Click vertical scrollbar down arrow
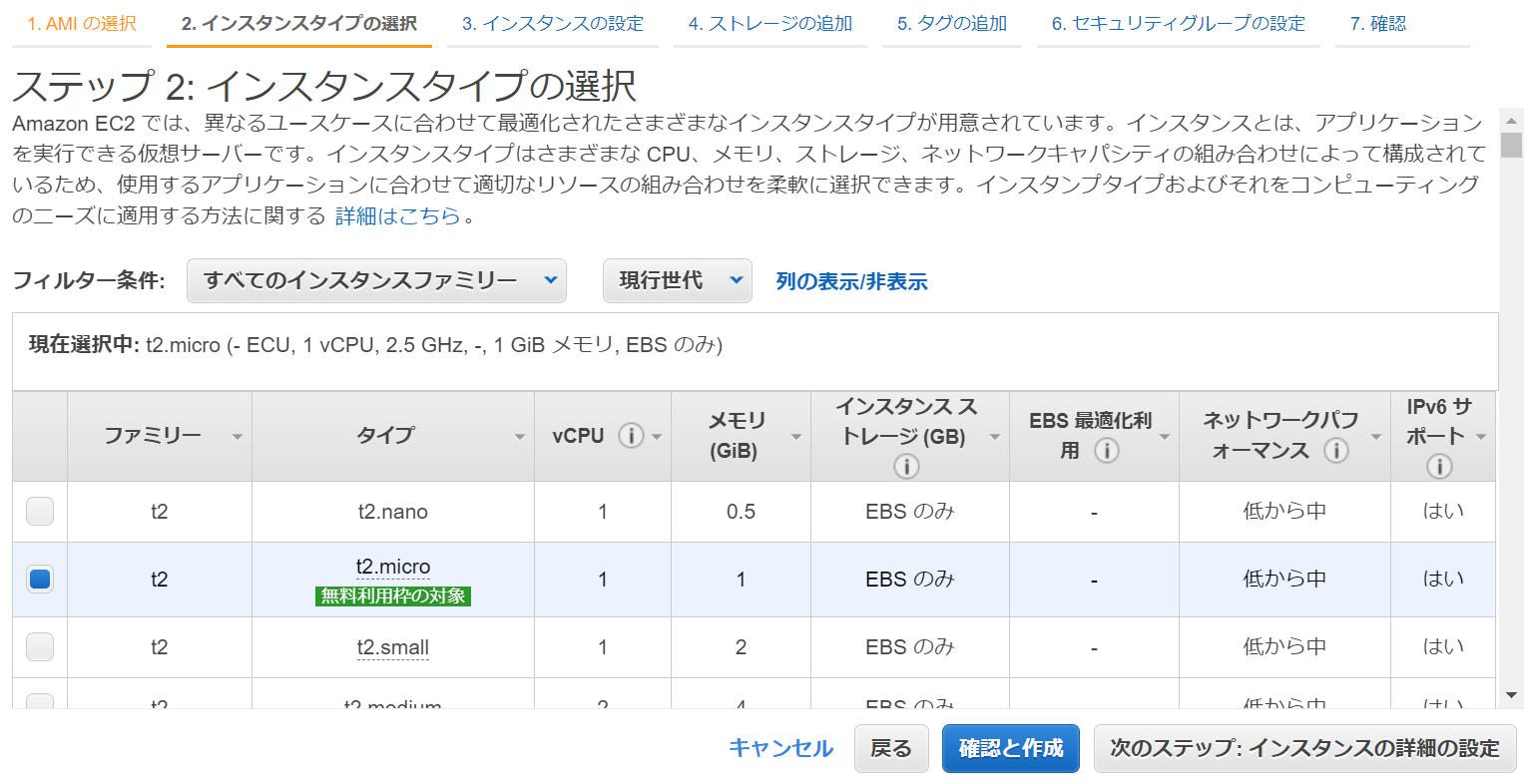The image size is (1529, 784). [x=1511, y=695]
